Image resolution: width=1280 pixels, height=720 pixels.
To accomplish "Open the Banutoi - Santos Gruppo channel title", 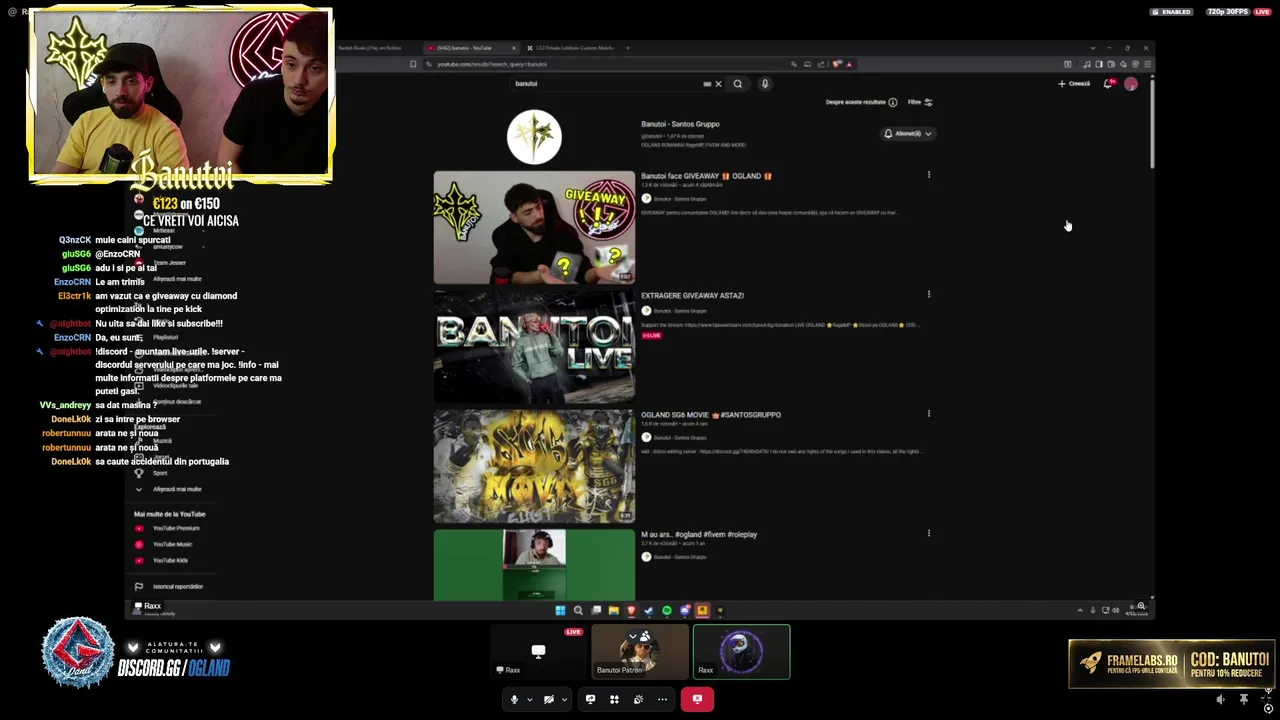I will 680,124.
